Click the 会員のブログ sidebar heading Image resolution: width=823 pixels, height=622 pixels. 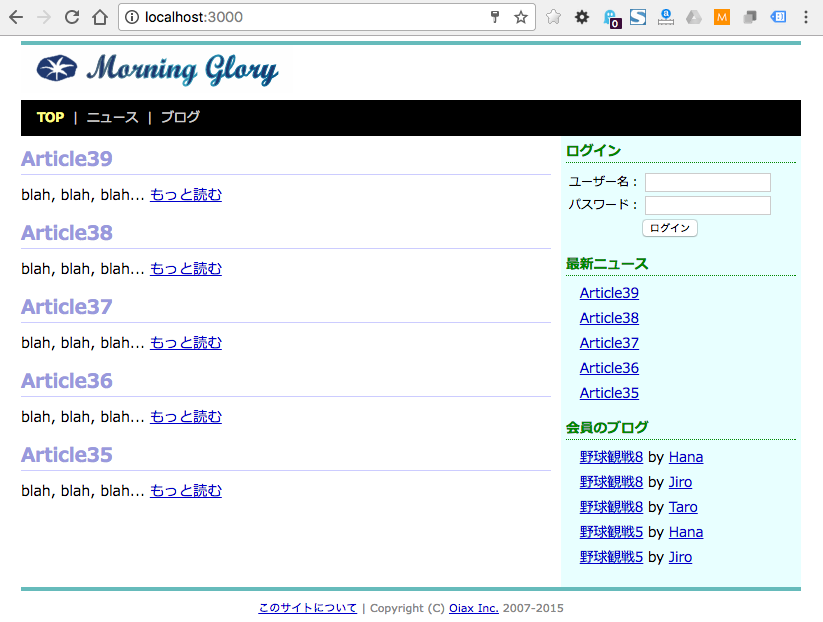[607, 427]
